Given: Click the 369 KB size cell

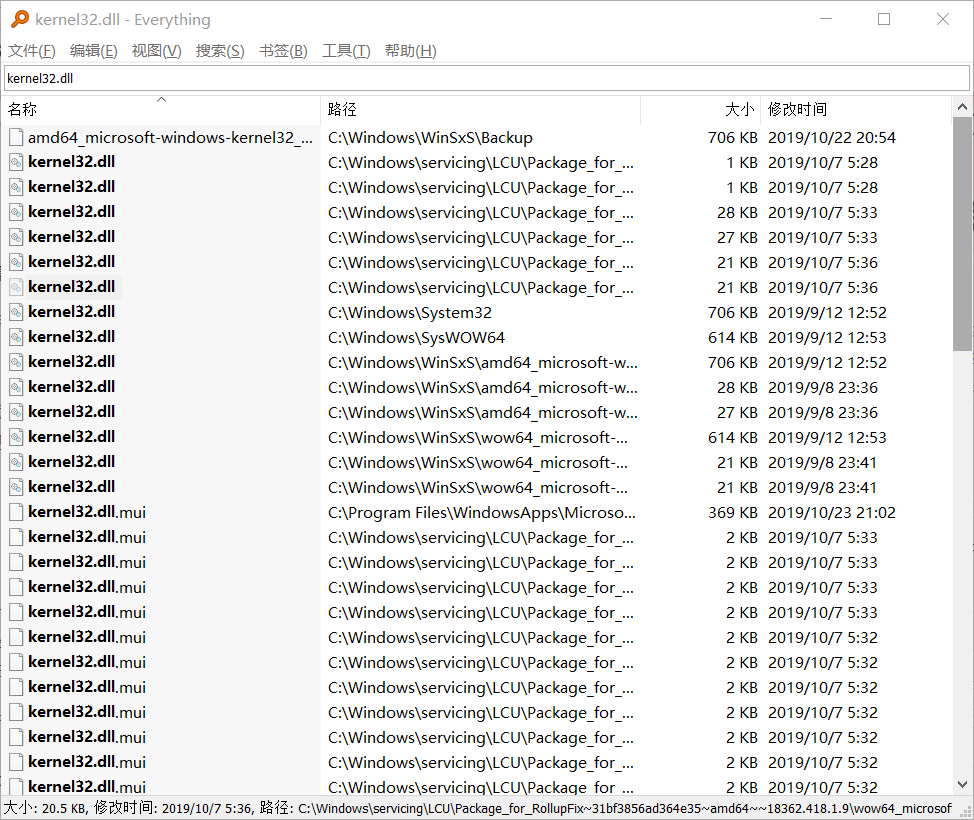Looking at the screenshot, I should coord(733,512).
